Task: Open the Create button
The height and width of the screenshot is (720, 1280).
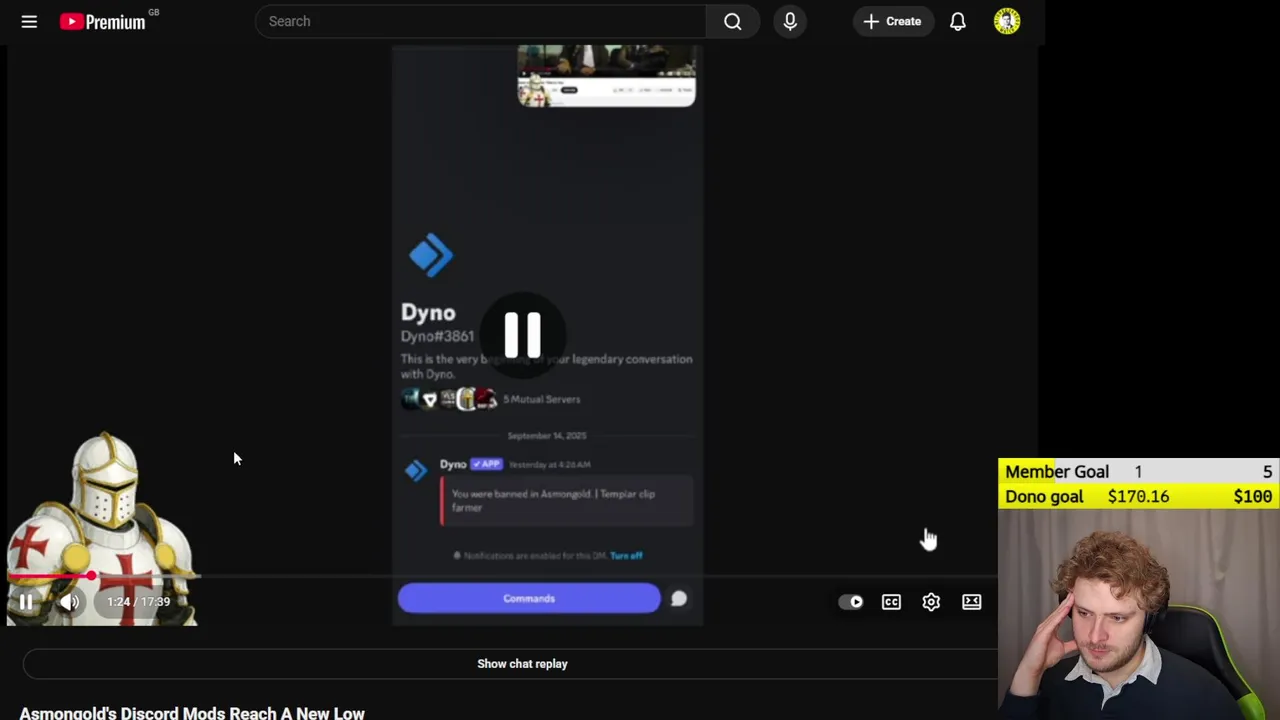Action: coord(893,21)
